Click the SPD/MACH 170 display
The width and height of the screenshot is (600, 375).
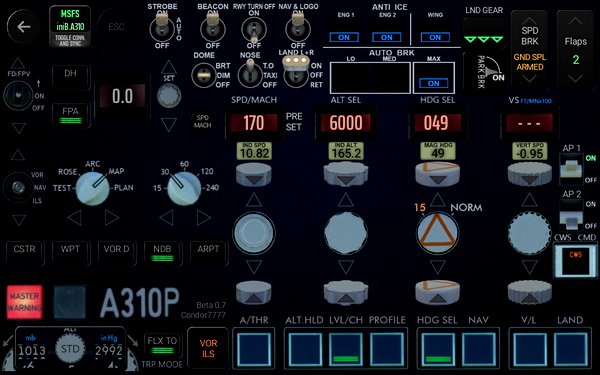[x=254, y=123]
